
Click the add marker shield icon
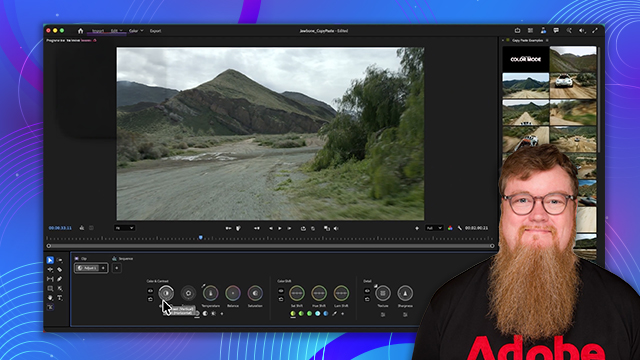click(x=238, y=229)
